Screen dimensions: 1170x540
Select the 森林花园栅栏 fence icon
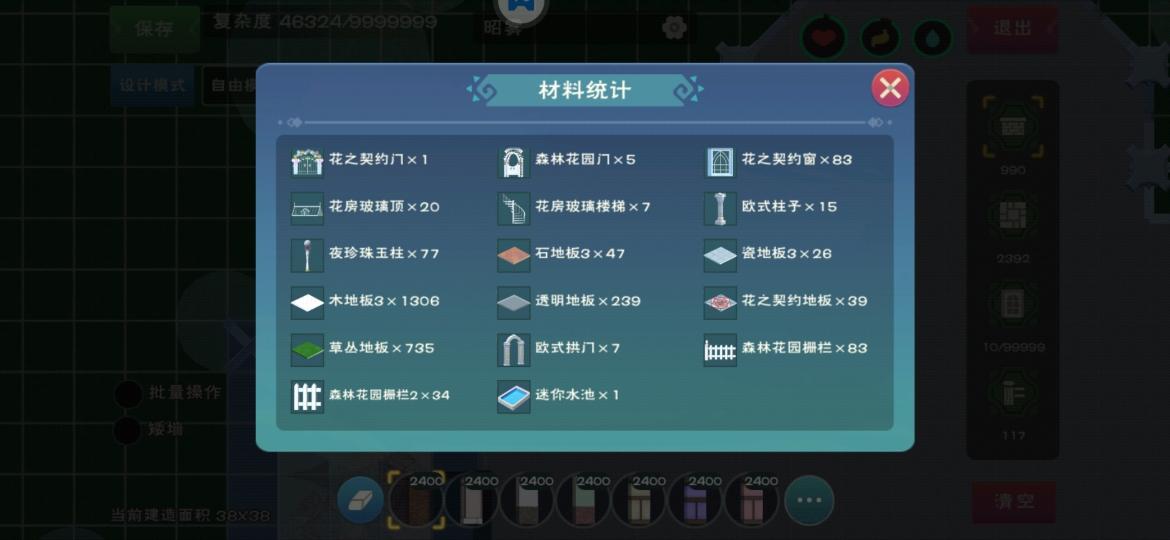coord(719,350)
